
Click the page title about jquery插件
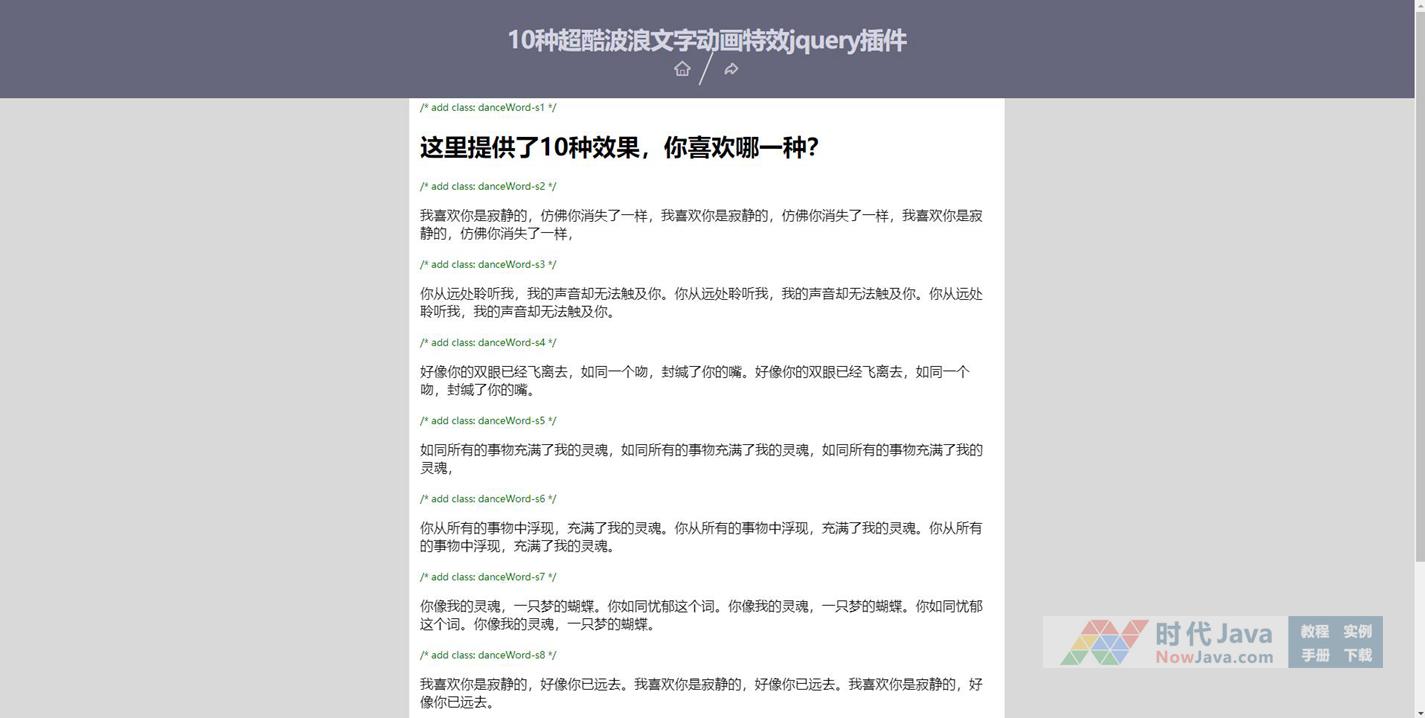point(706,40)
